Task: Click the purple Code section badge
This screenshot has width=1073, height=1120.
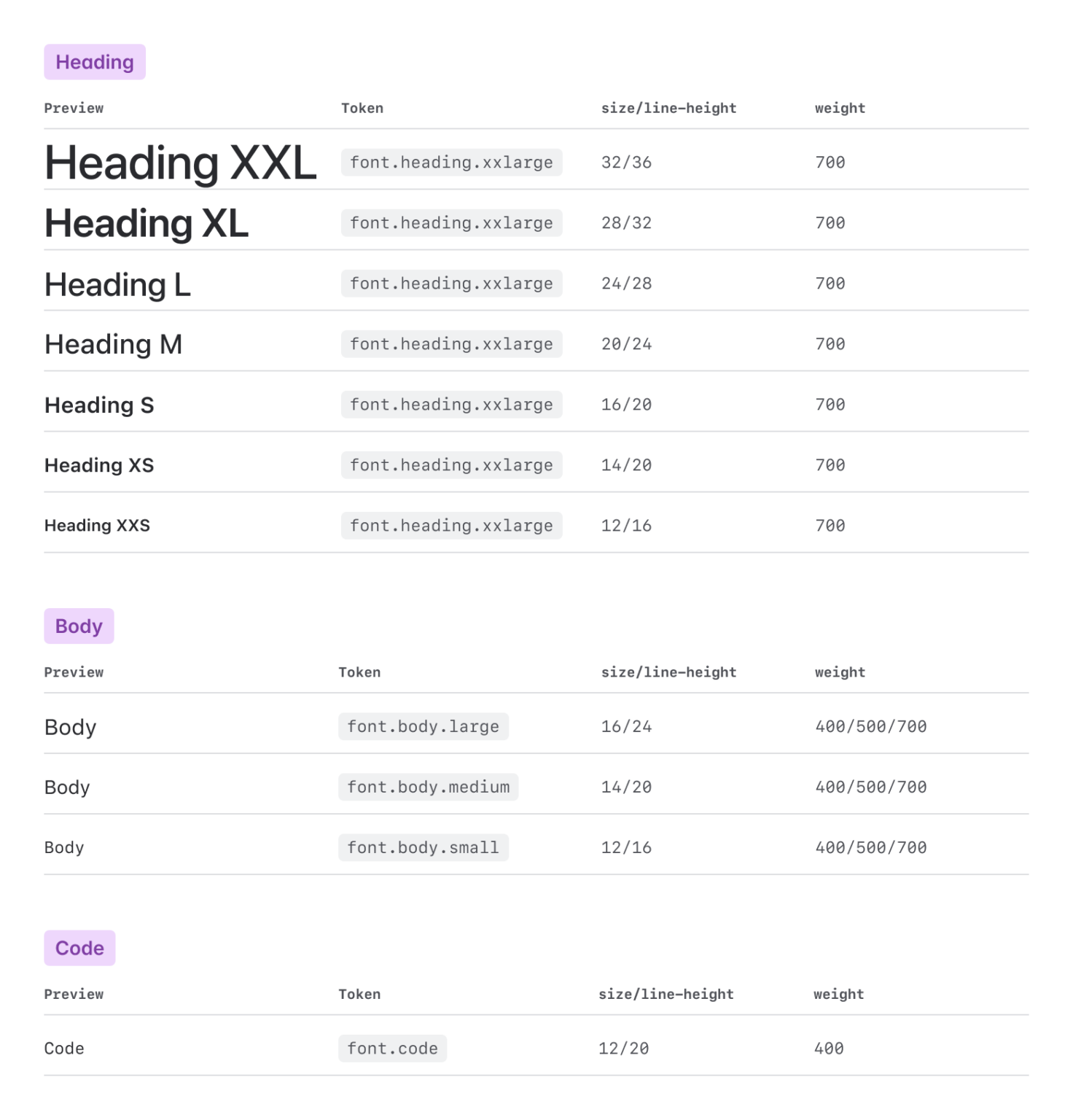Action: tap(79, 948)
